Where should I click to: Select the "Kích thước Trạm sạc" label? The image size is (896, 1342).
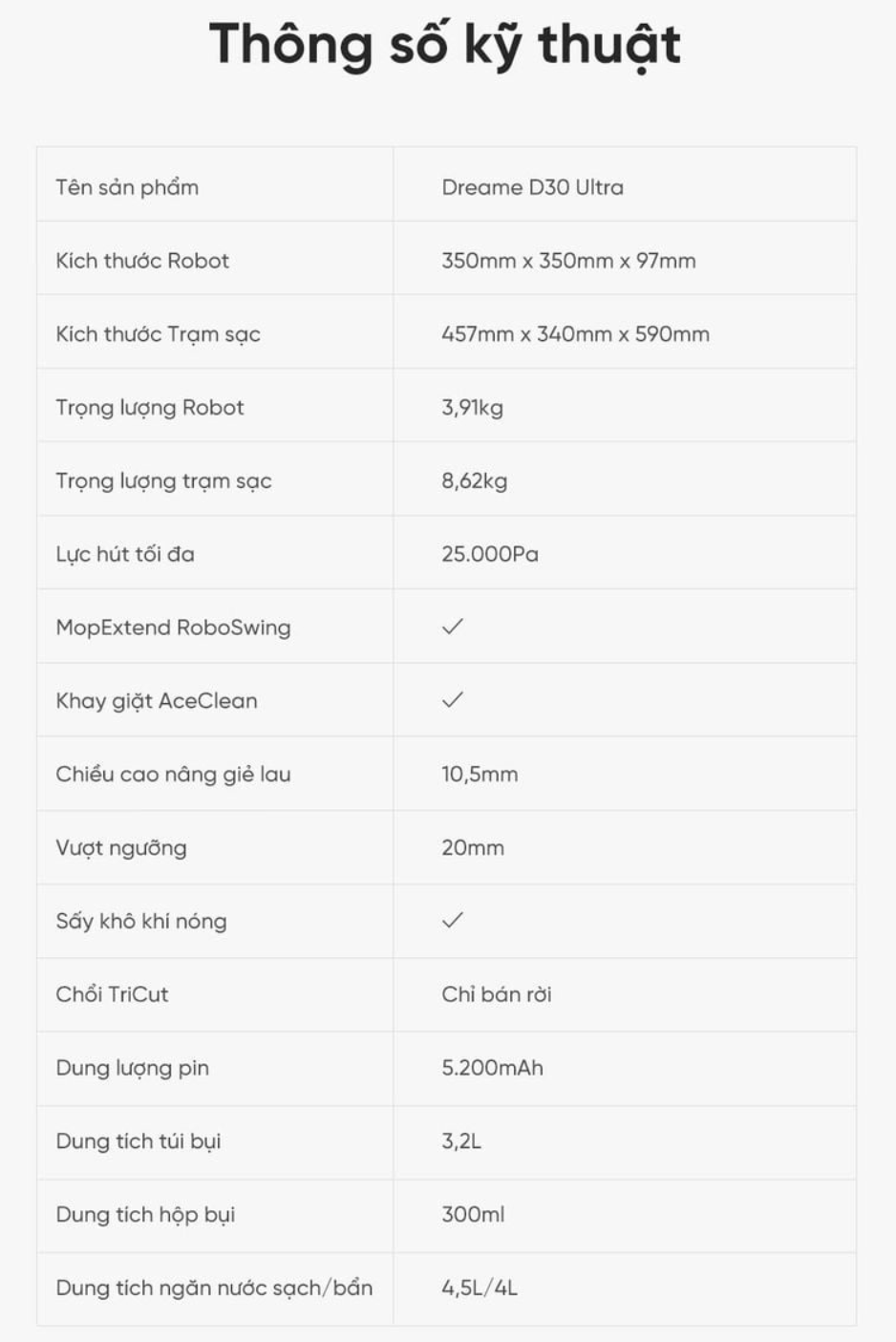pyautogui.click(x=158, y=334)
